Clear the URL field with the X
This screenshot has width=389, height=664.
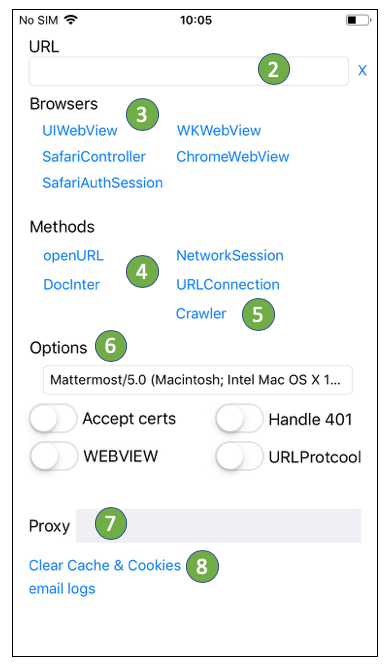coord(362,70)
